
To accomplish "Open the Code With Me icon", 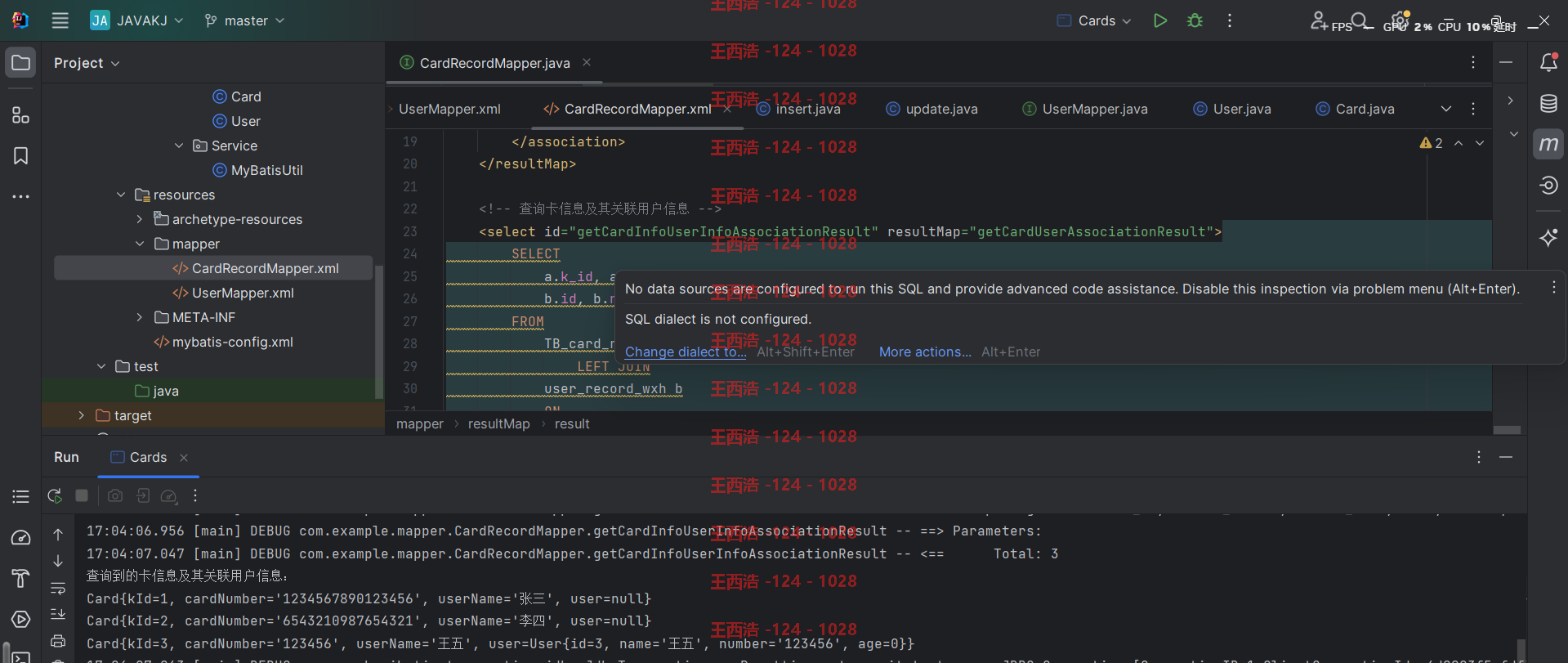I will (x=1319, y=20).
